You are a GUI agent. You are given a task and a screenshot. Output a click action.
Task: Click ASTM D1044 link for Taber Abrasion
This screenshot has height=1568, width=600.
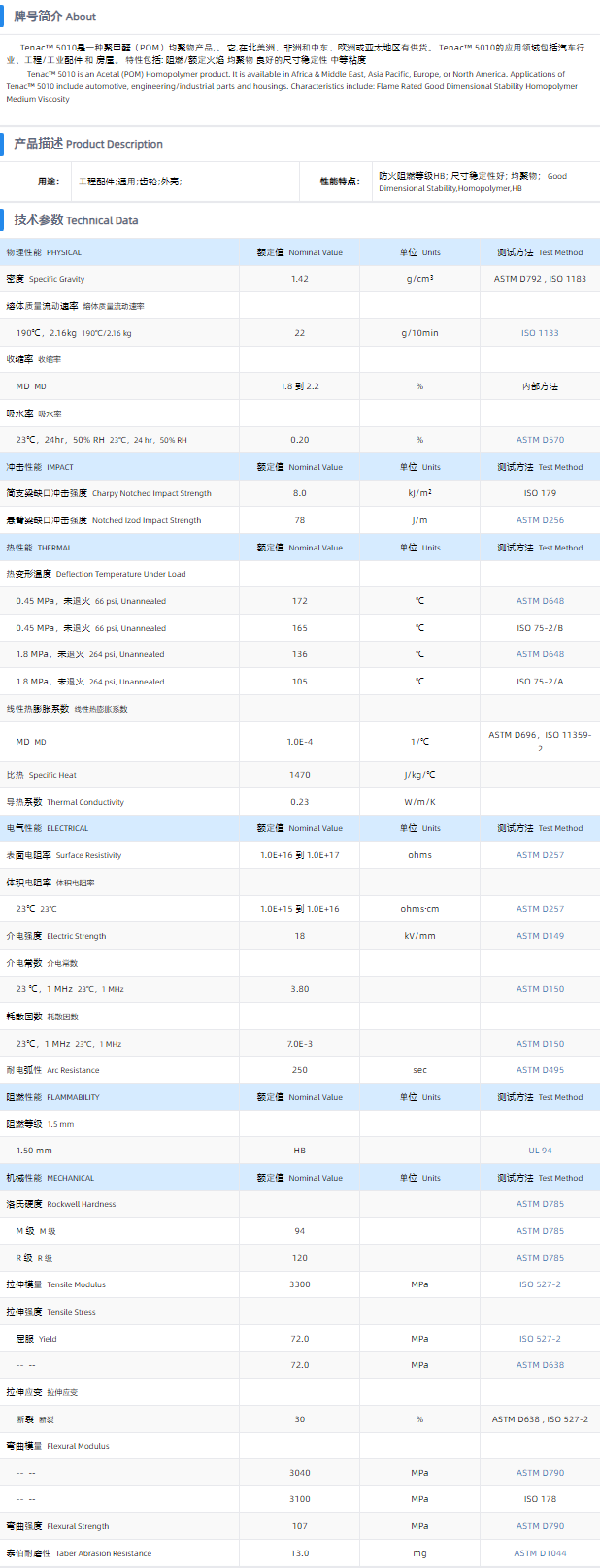pyautogui.click(x=540, y=1553)
